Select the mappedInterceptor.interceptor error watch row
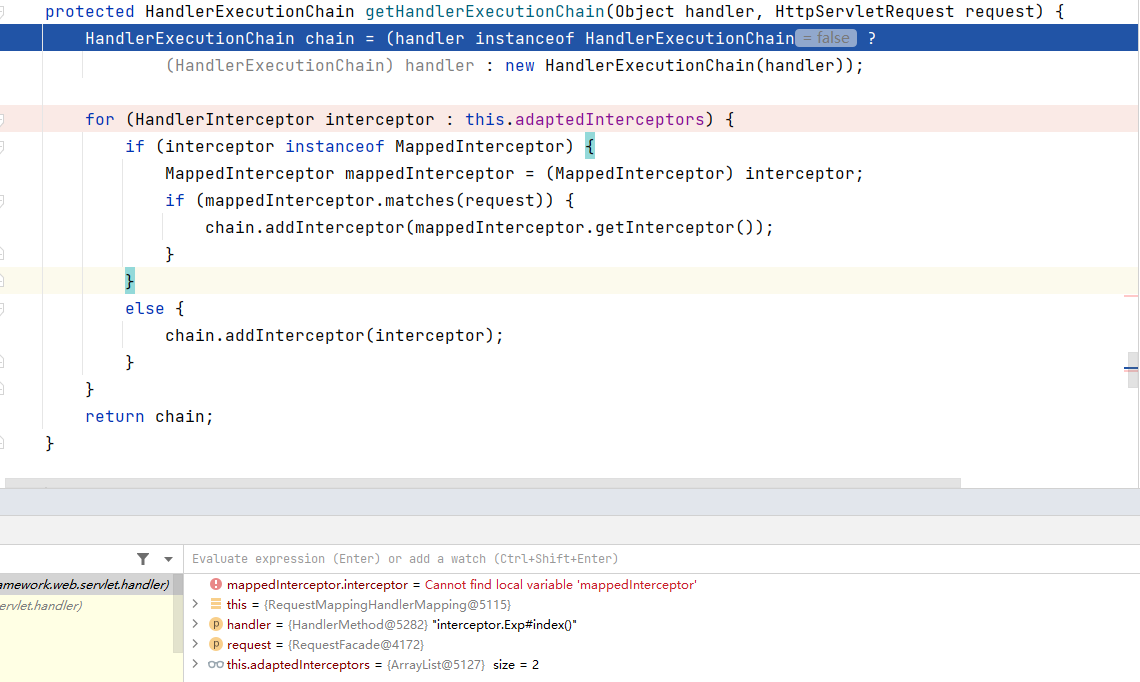Viewport: 1140px width, 682px height. (x=460, y=585)
